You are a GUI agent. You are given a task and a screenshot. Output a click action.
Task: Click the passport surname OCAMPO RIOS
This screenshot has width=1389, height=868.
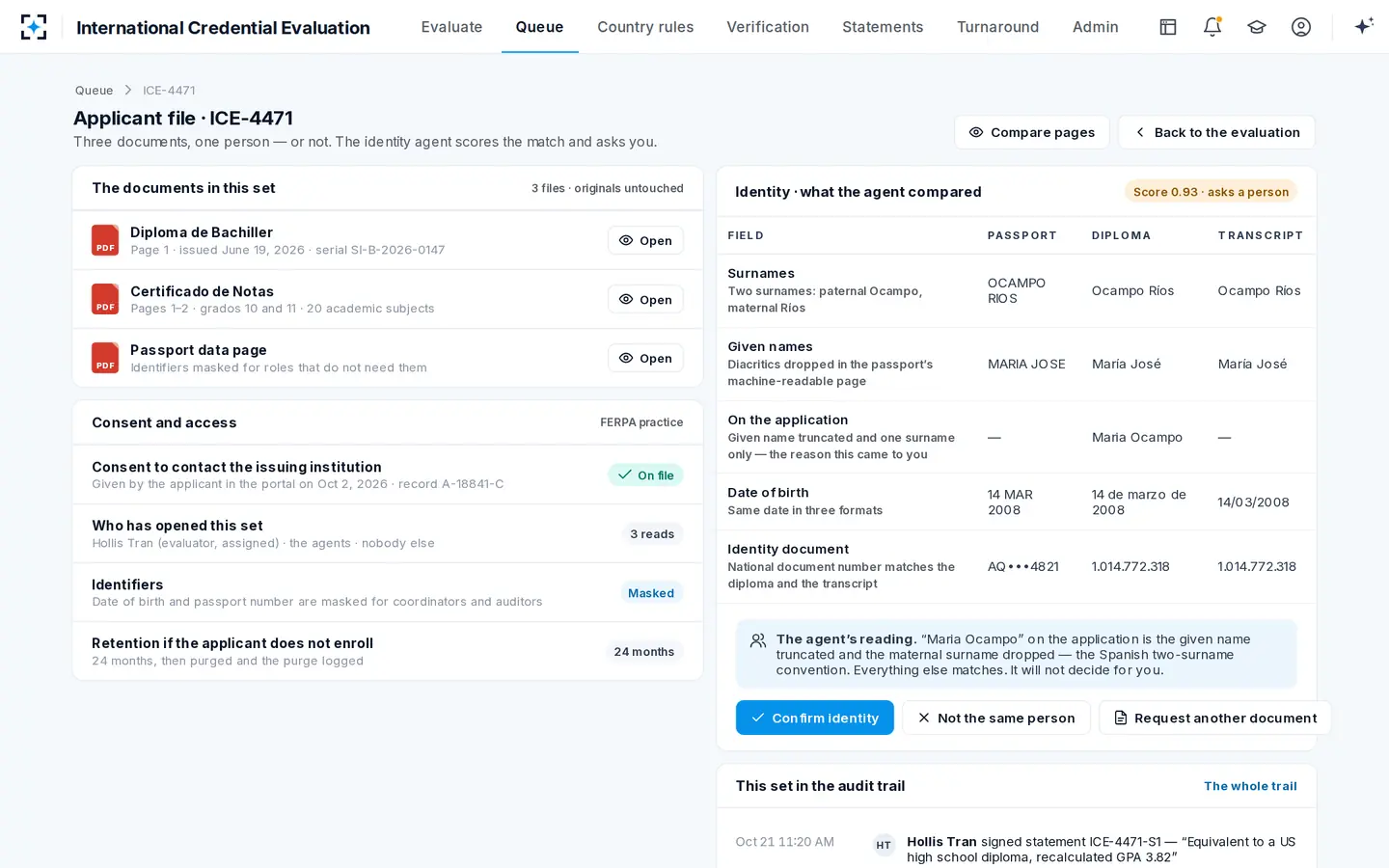1016,290
